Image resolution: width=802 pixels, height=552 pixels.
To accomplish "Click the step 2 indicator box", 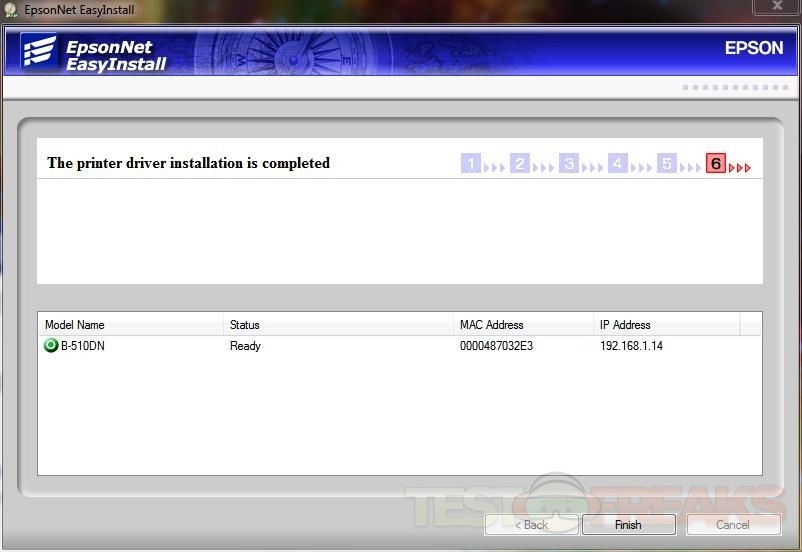I will coord(520,164).
